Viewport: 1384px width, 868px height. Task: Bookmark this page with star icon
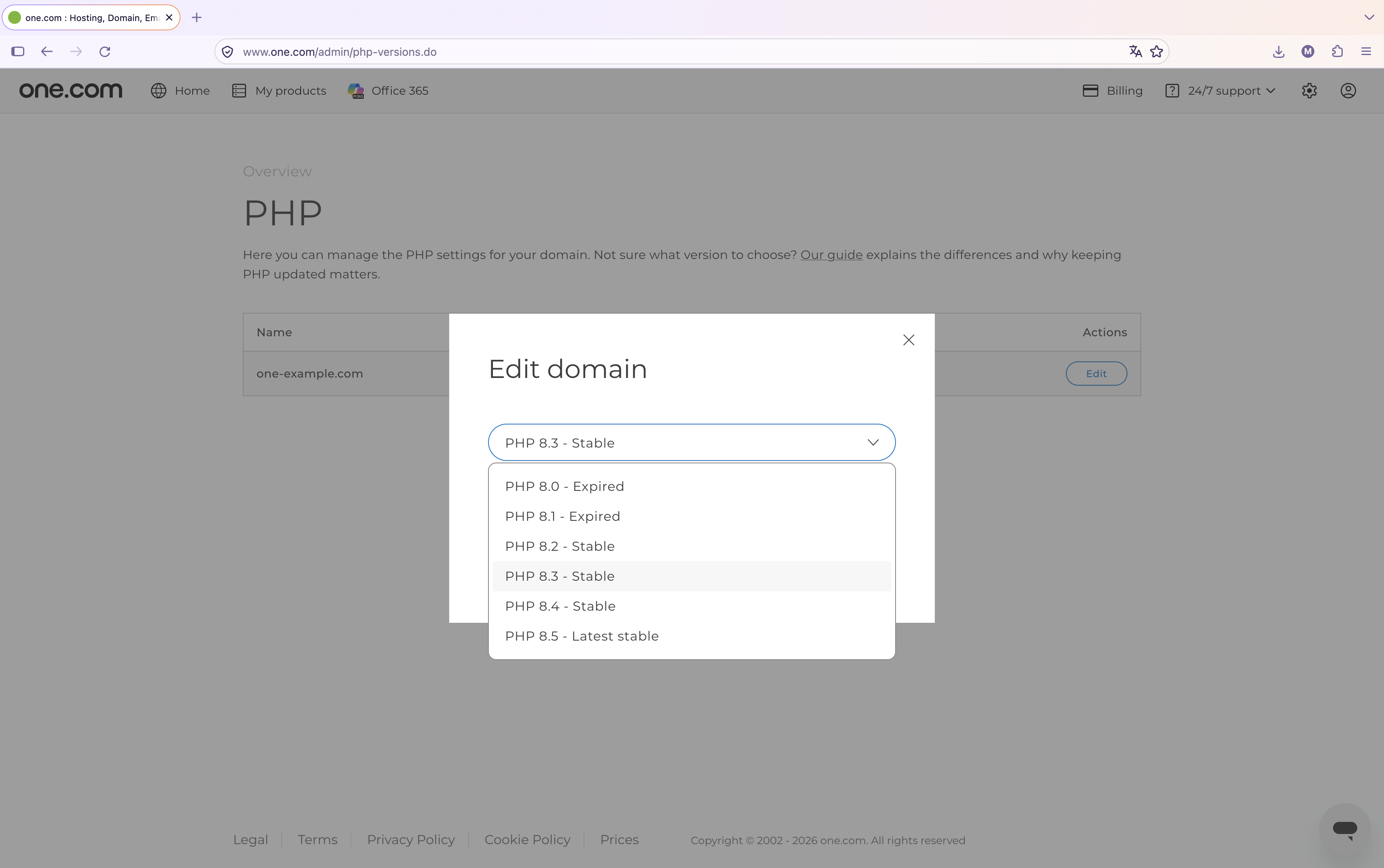point(1156,52)
